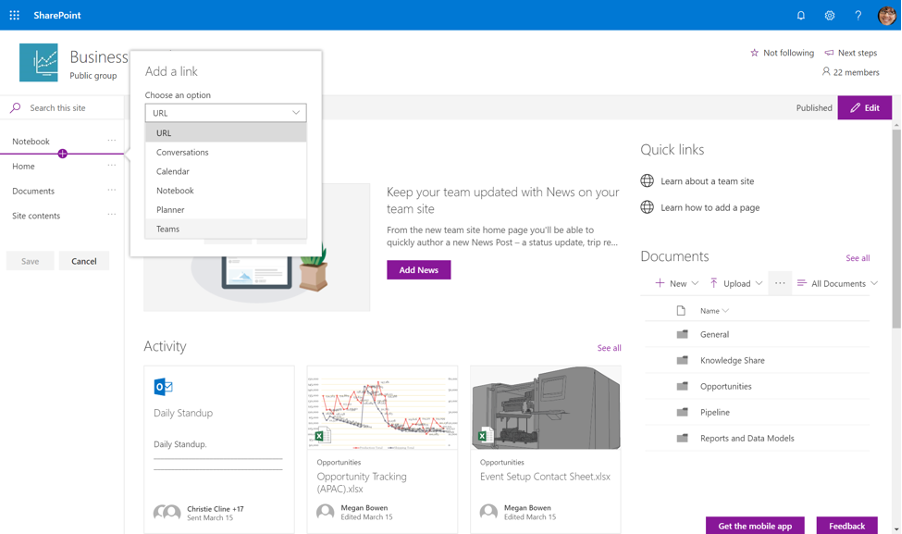Open See all for Activity
The height and width of the screenshot is (534, 902).
click(609, 348)
